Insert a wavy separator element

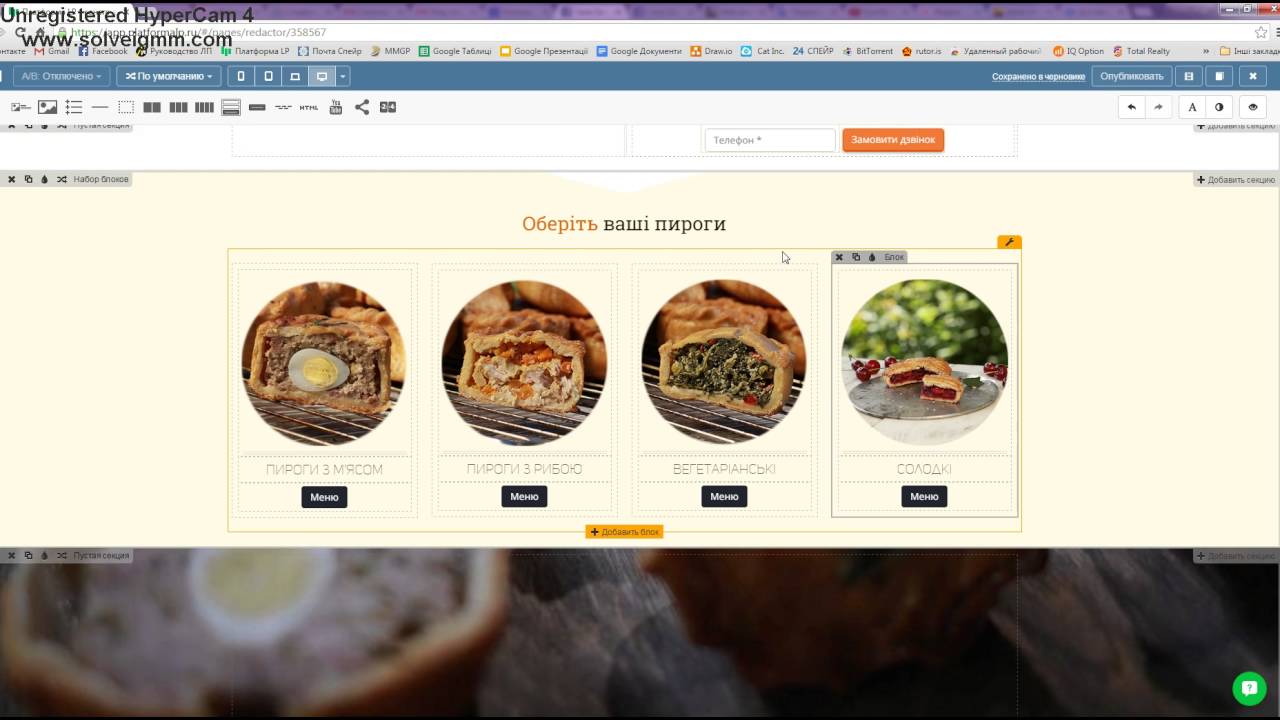point(283,107)
